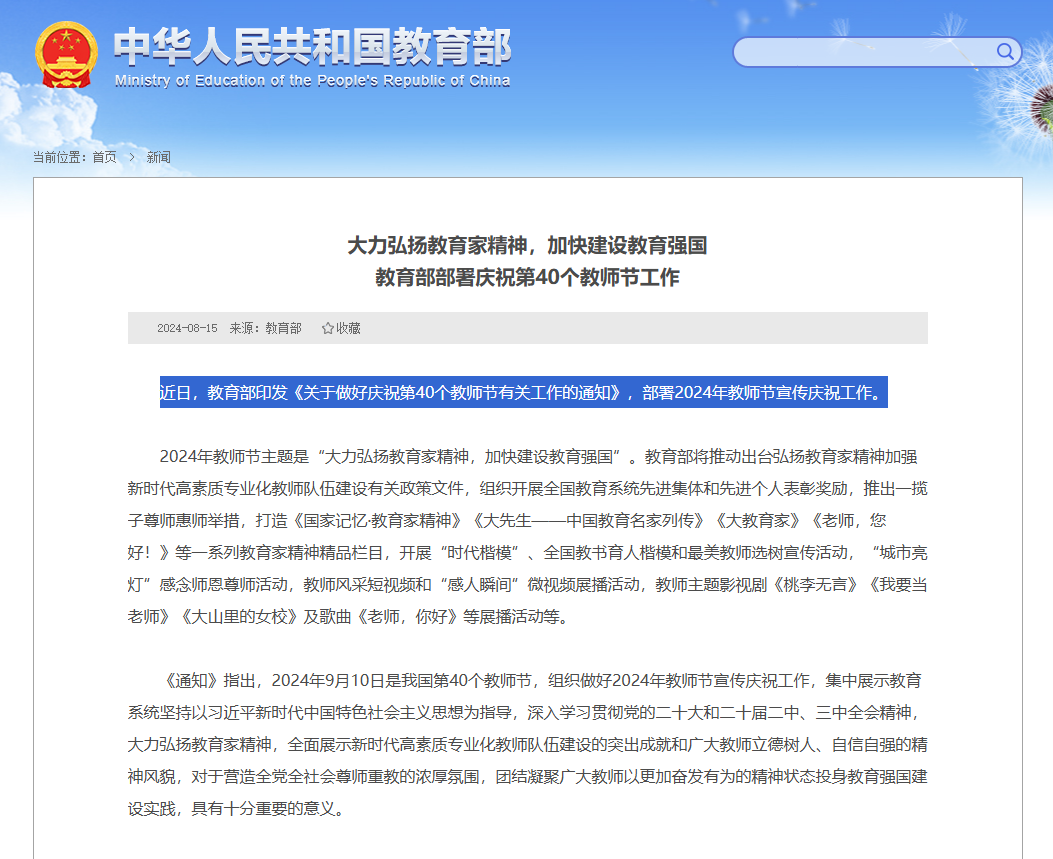Open the 首页 breadcrumb link
The height and width of the screenshot is (859, 1053).
click(x=104, y=157)
